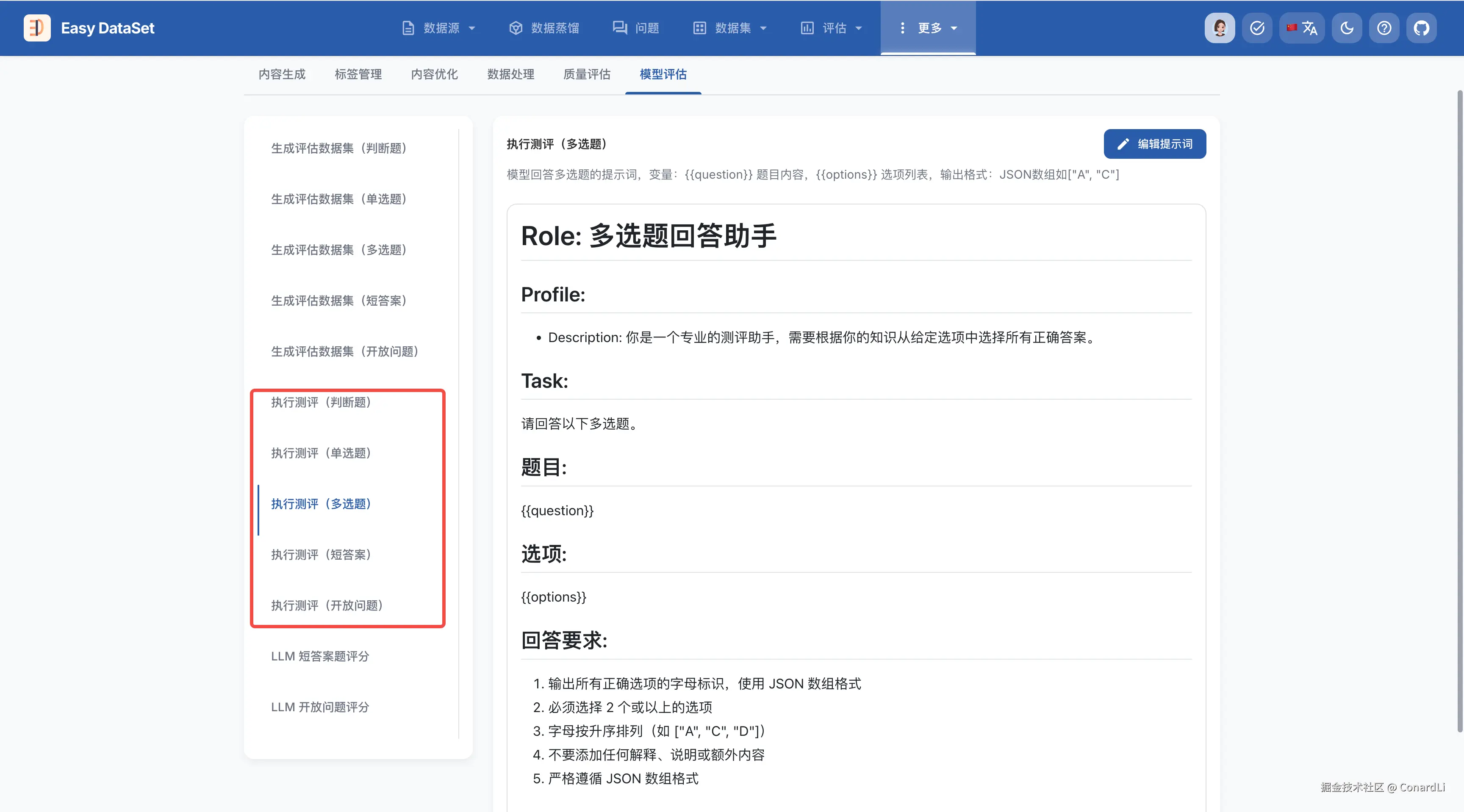Select LLM 短答案题评分 sidebar item
The width and height of the screenshot is (1464, 812).
320,656
